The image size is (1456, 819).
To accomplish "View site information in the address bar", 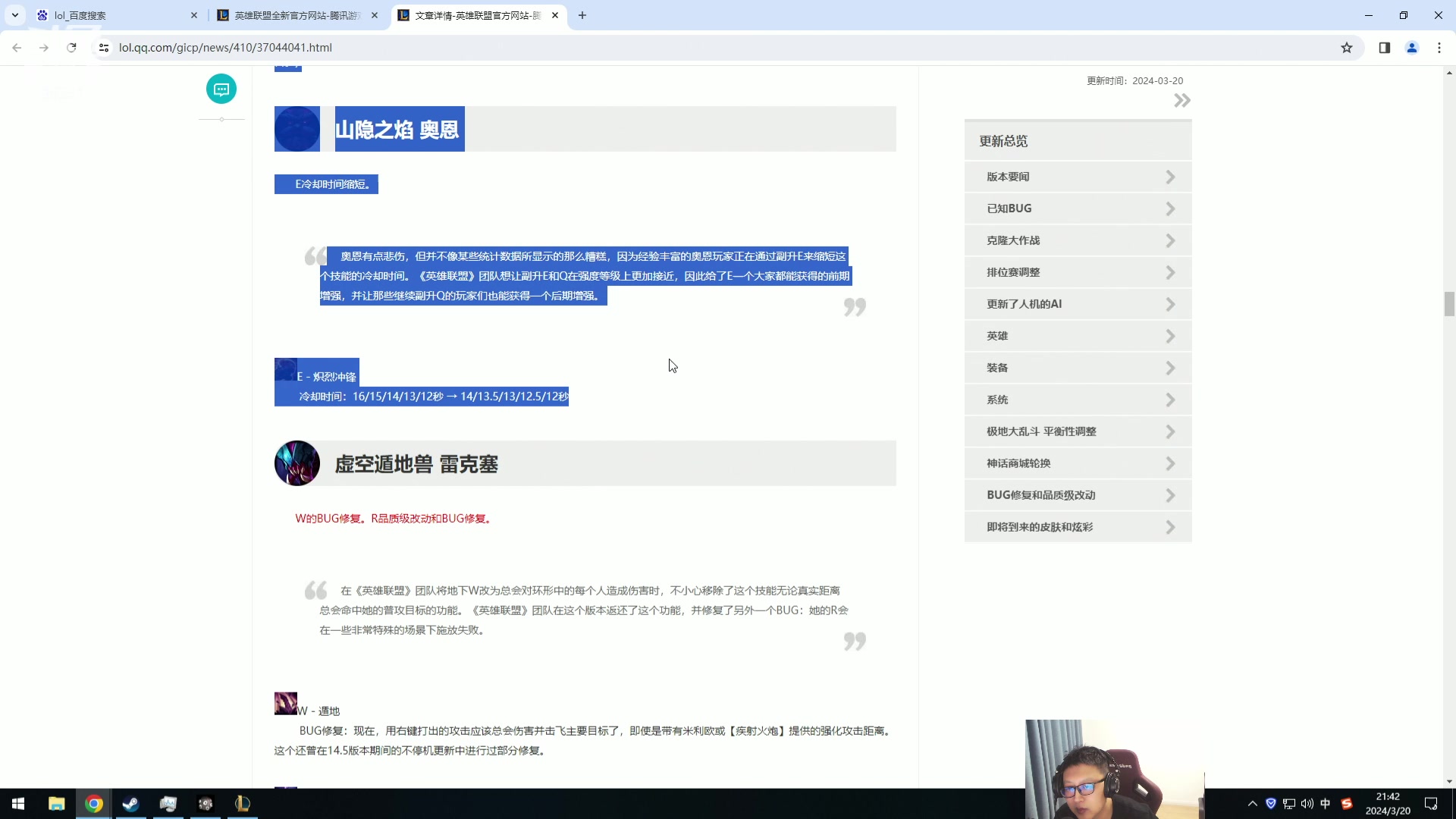I will click(x=103, y=47).
